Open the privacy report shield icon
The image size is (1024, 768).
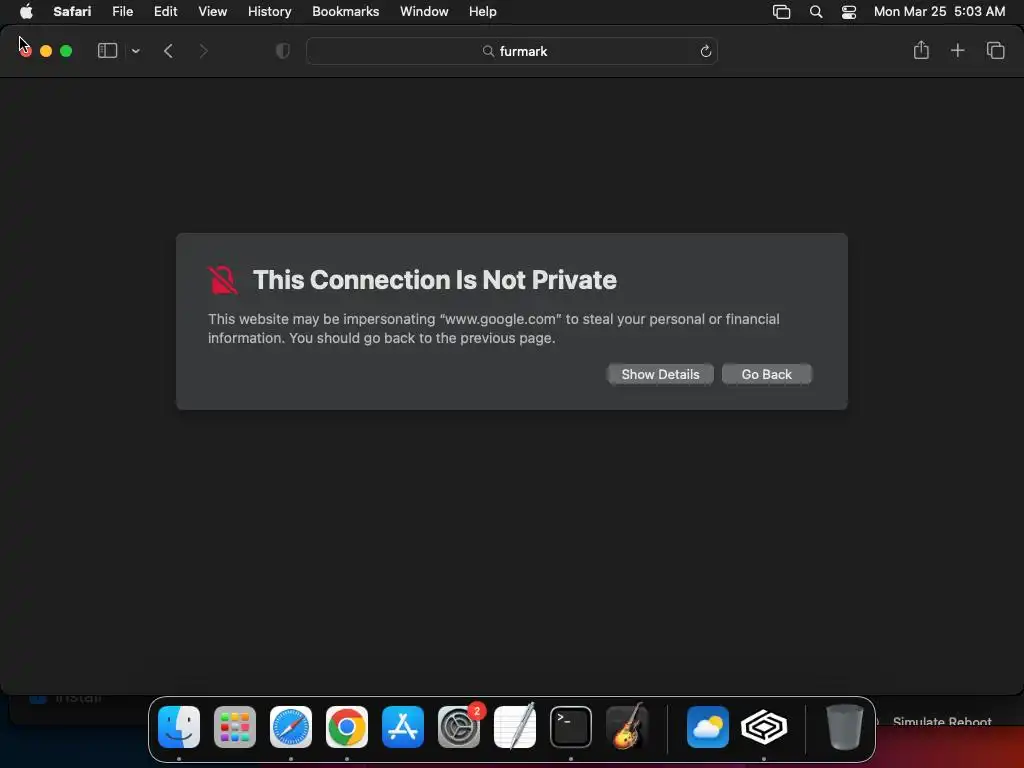tap(283, 51)
